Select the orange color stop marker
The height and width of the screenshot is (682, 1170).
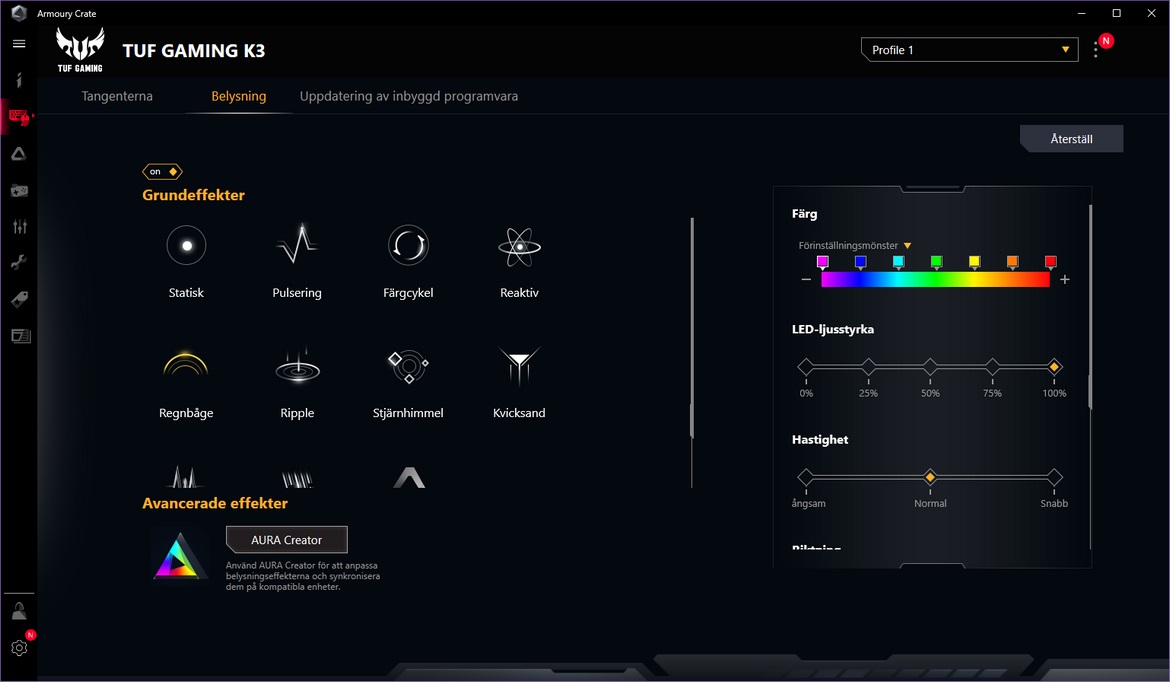1013,262
